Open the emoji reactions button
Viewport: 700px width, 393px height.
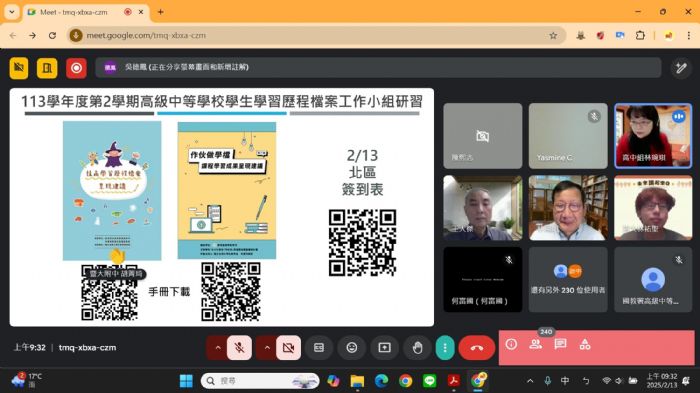tap(352, 347)
